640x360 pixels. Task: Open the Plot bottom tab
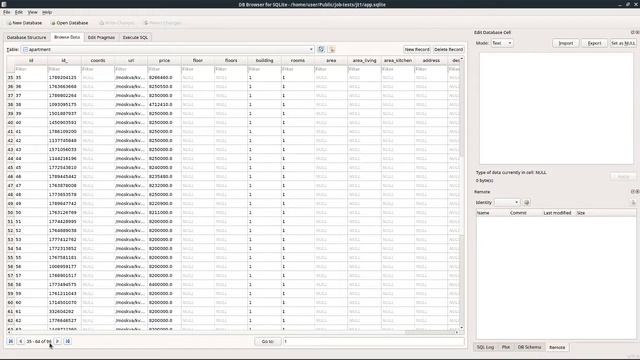pos(506,347)
